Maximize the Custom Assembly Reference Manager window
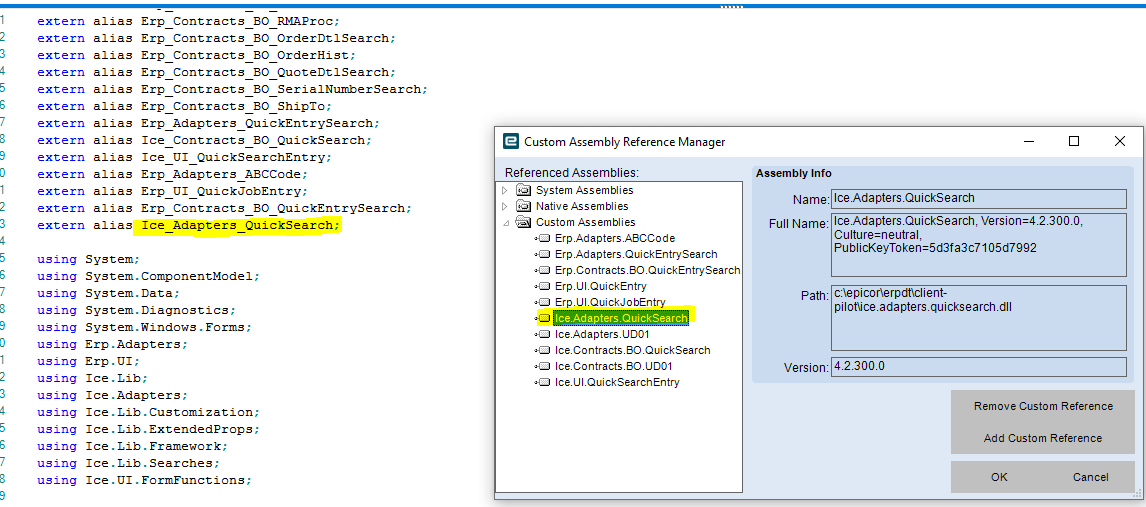Viewport: 1146px width, 507px height. (x=1074, y=141)
